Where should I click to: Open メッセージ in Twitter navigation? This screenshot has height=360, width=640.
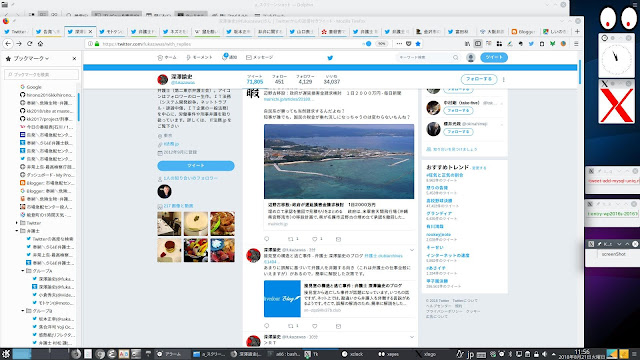pos(260,58)
